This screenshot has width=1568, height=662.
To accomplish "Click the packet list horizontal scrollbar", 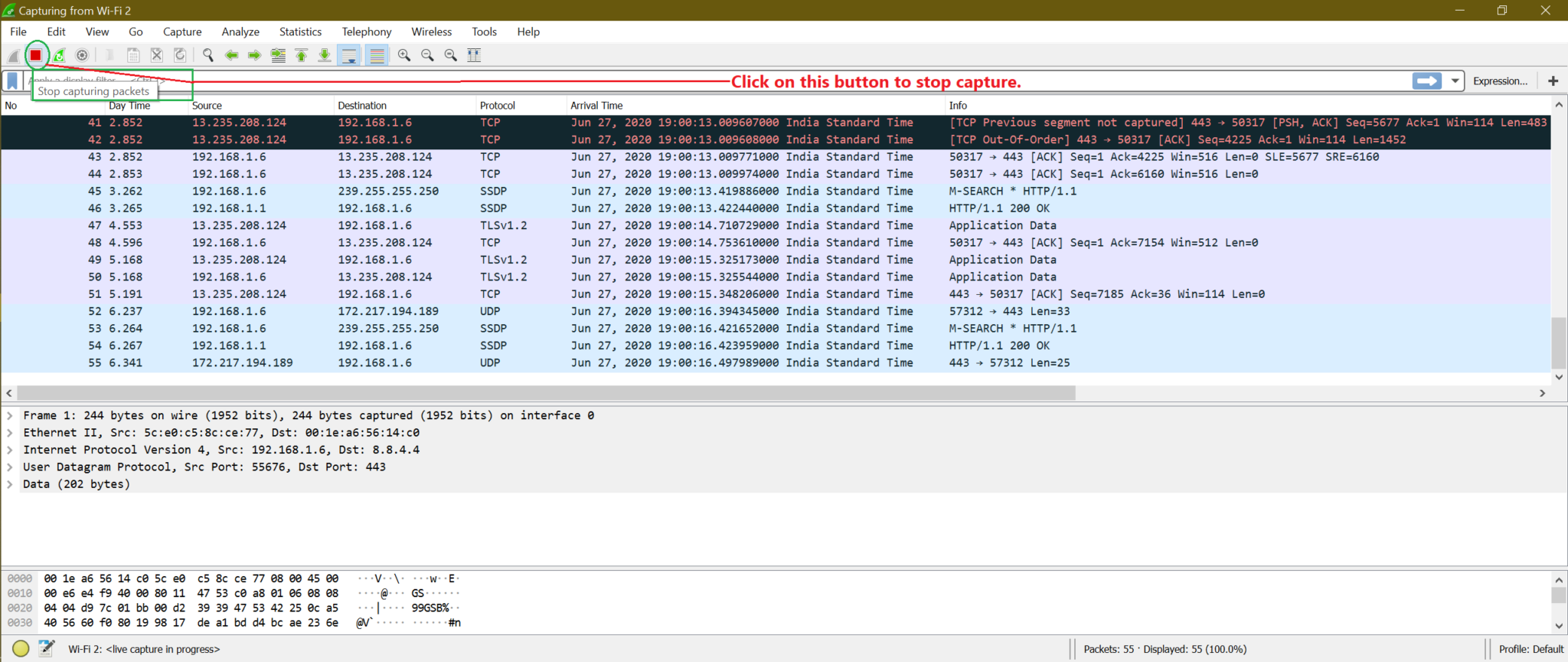I will tap(546, 393).
